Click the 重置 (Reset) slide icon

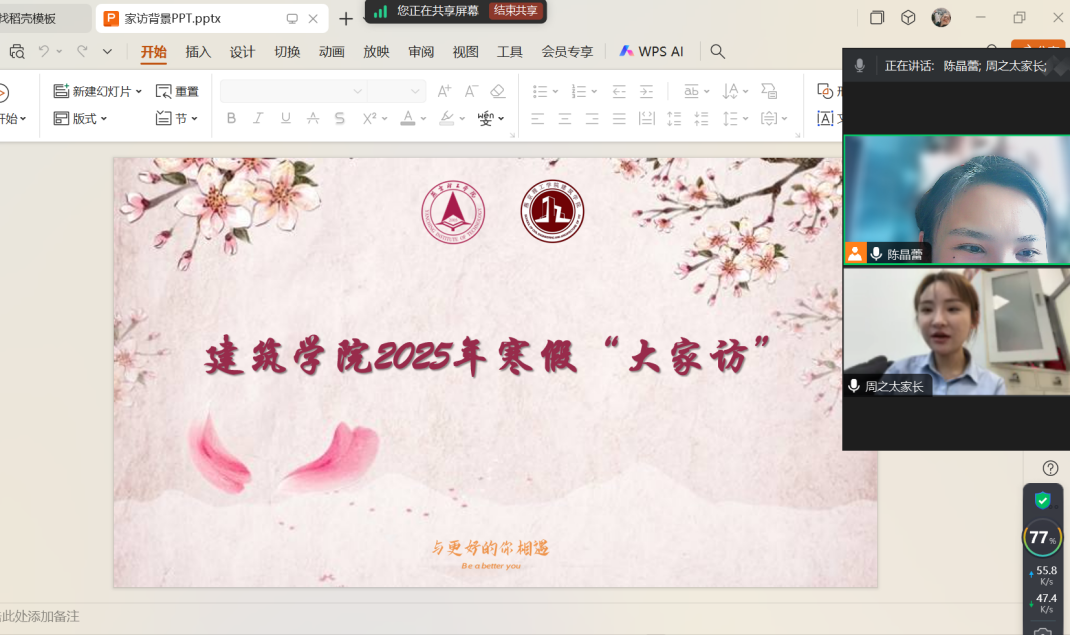[177, 91]
